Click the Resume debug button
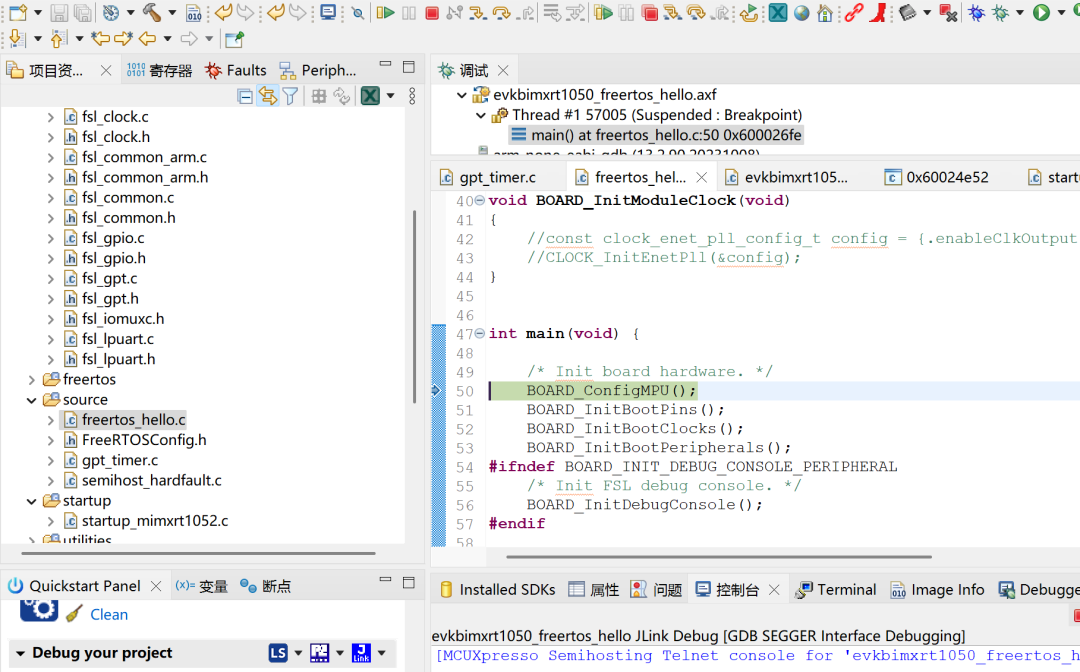 (385, 12)
